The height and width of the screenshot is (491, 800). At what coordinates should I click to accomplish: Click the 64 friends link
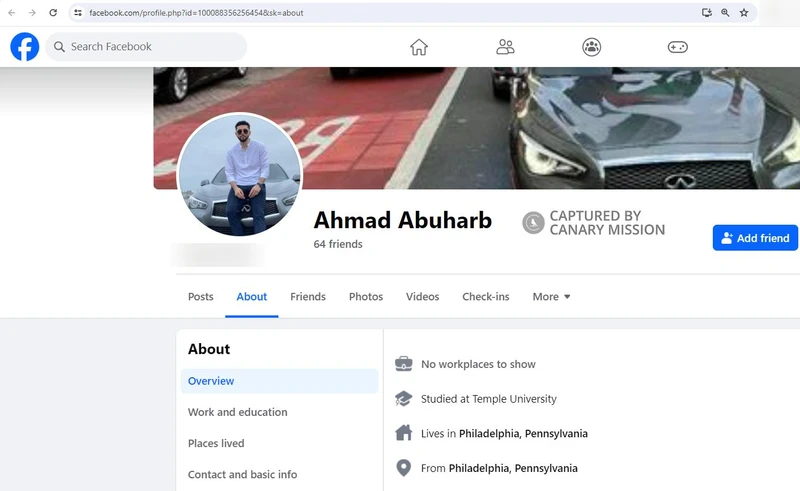coord(338,244)
